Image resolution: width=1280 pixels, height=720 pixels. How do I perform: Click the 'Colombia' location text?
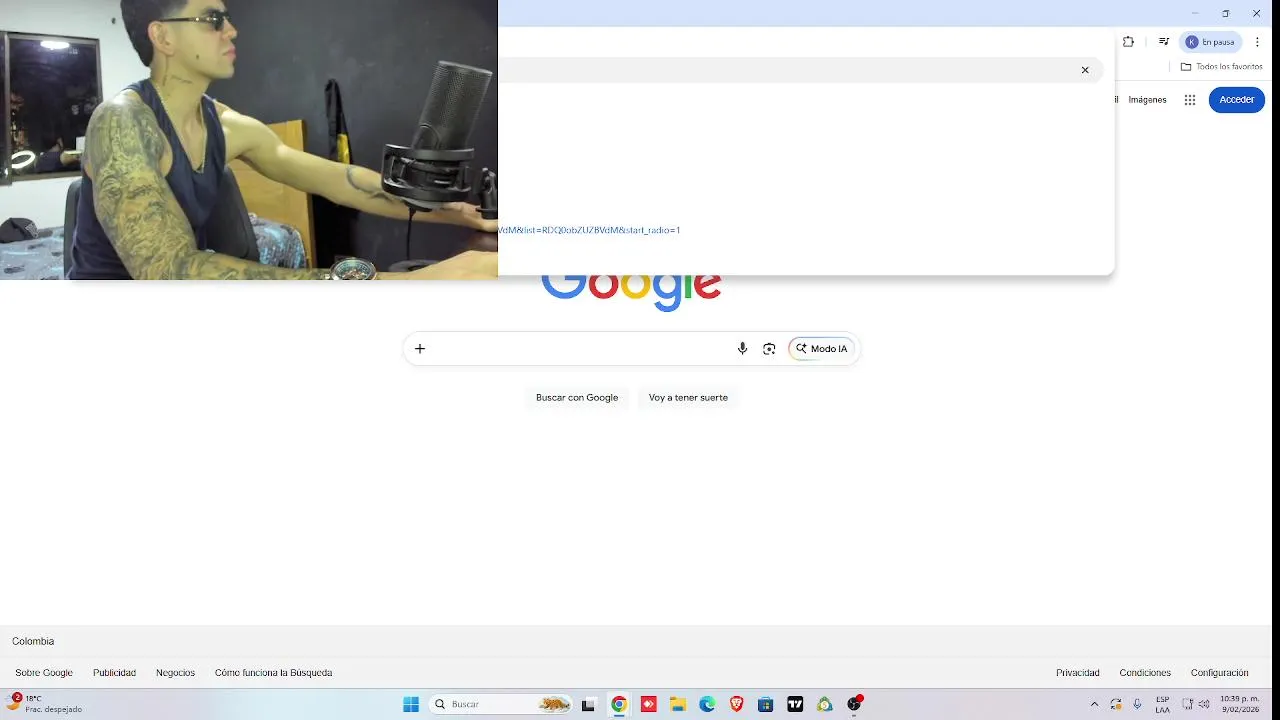(x=33, y=641)
